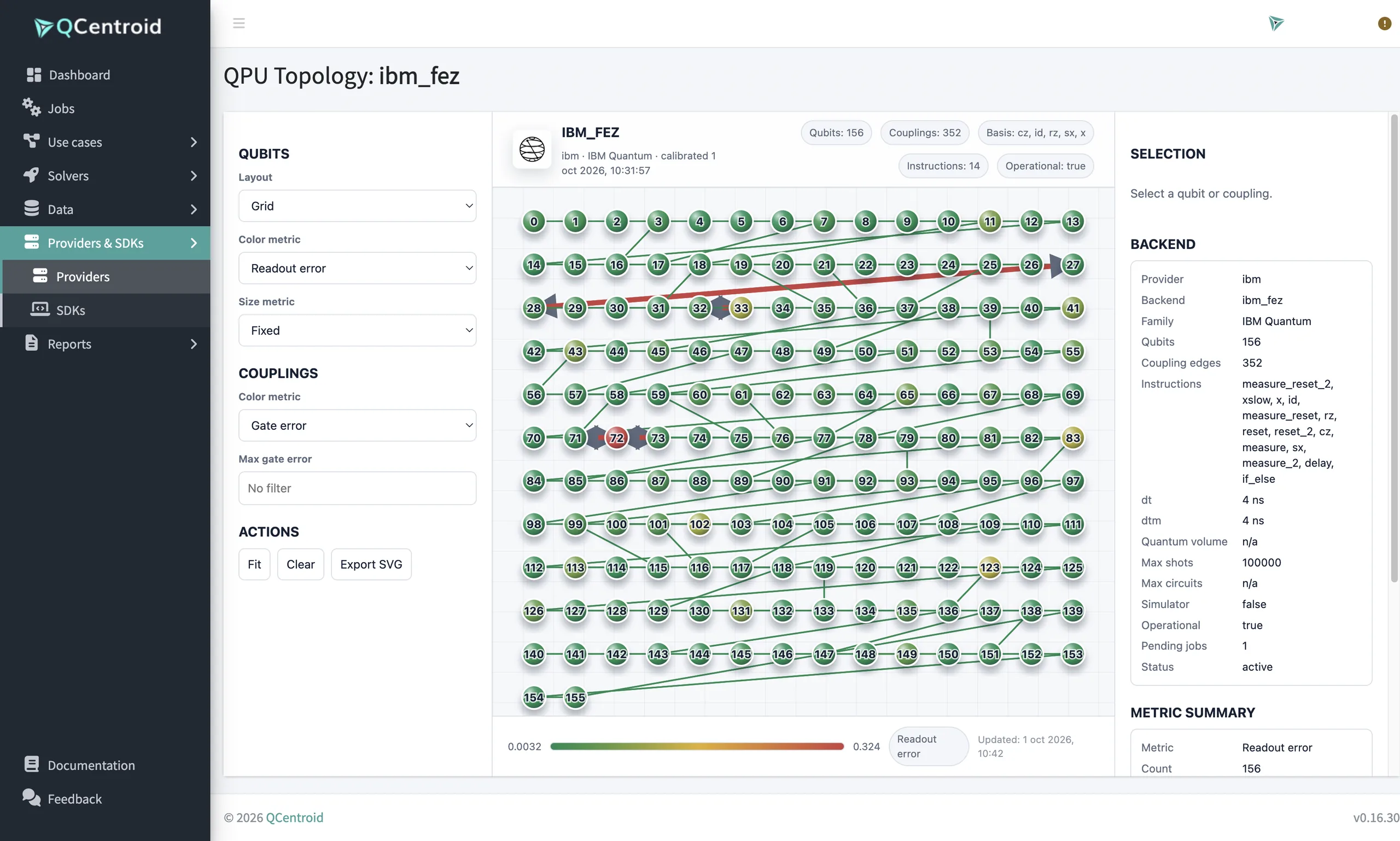This screenshot has height=841, width=1400.
Task: Click the Documentation book icon
Action: point(32,764)
